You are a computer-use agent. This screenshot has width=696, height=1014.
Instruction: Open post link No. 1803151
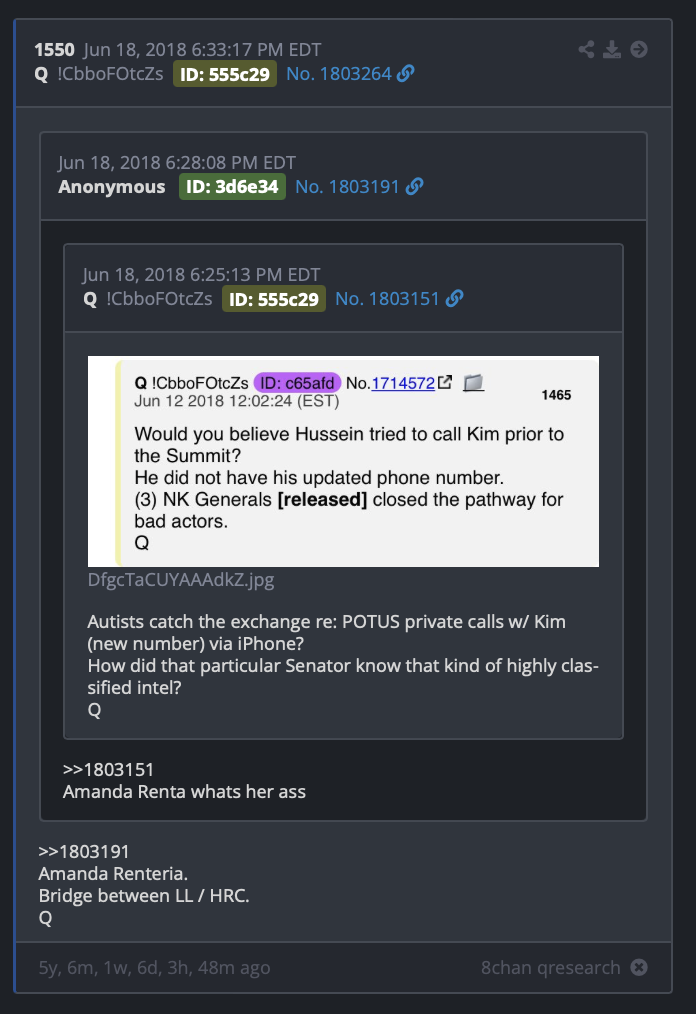tap(387, 299)
